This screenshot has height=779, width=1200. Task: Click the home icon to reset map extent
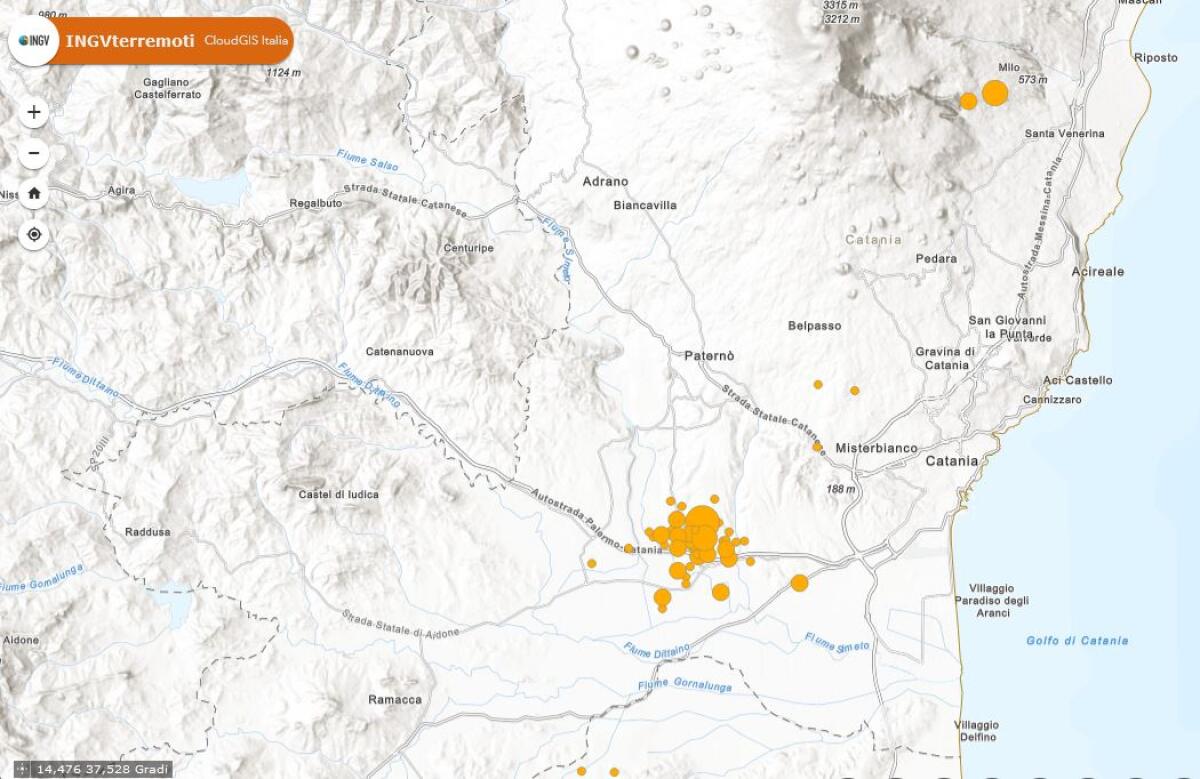tap(33, 194)
